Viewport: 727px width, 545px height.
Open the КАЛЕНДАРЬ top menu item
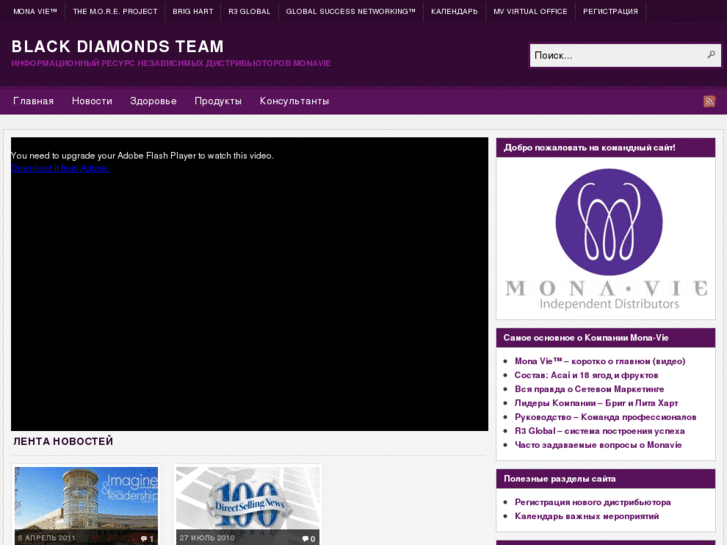click(x=454, y=11)
